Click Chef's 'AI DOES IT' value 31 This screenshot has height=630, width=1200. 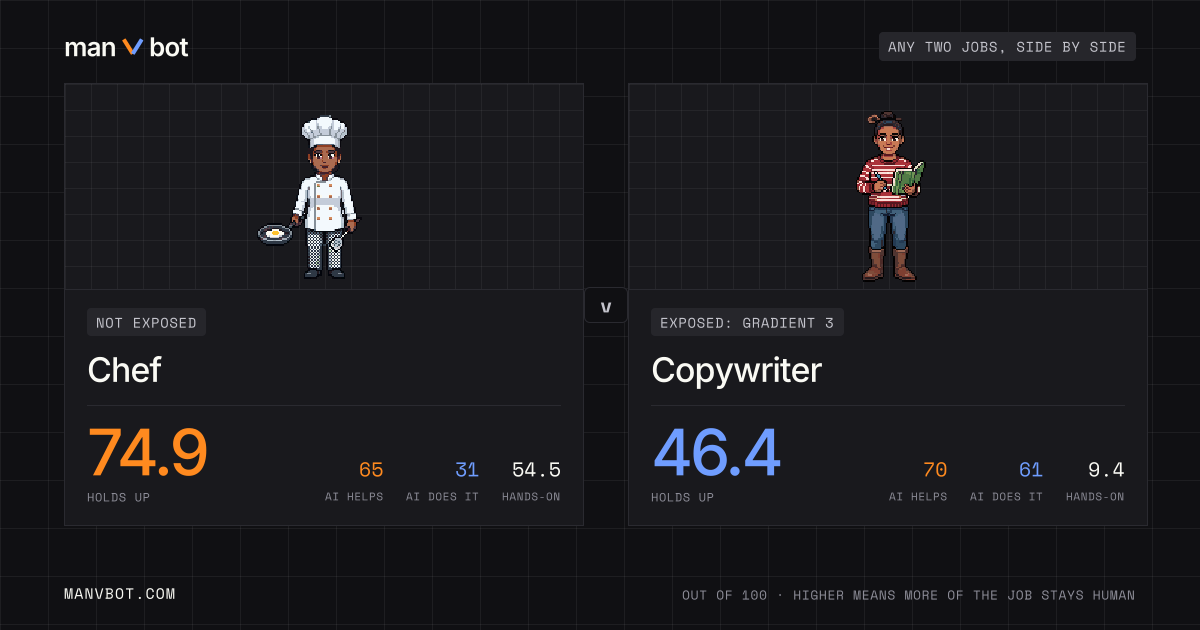pyautogui.click(x=467, y=470)
